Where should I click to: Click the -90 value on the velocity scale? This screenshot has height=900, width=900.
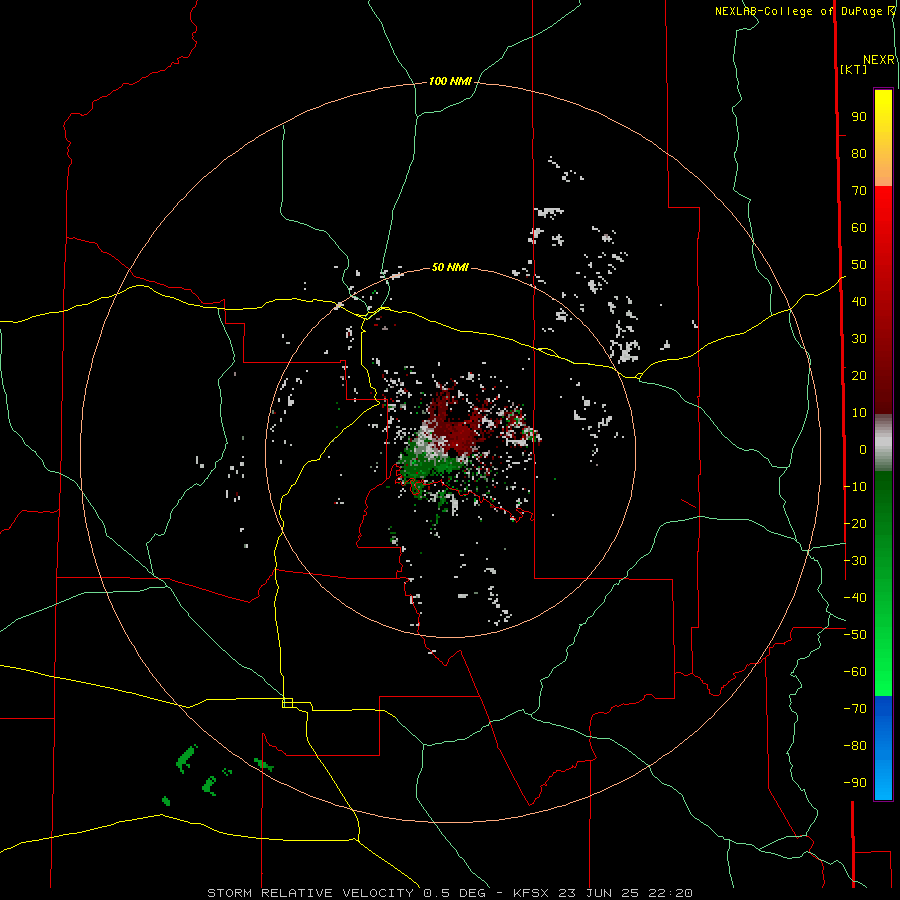coord(855,783)
